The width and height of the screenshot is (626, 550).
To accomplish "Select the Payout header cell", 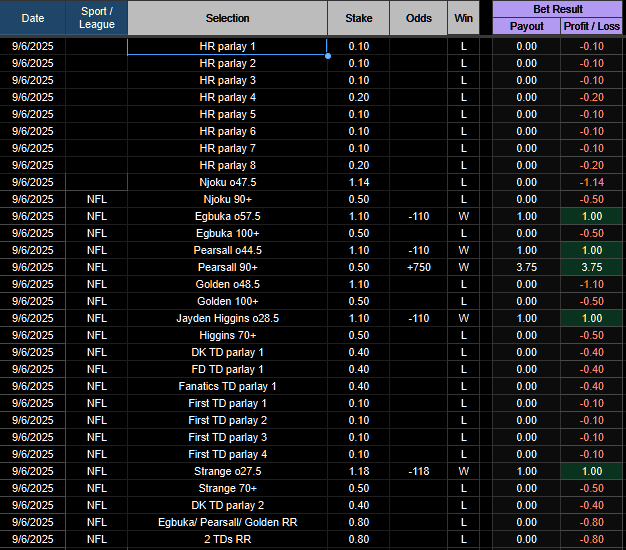I will [x=527, y=26].
